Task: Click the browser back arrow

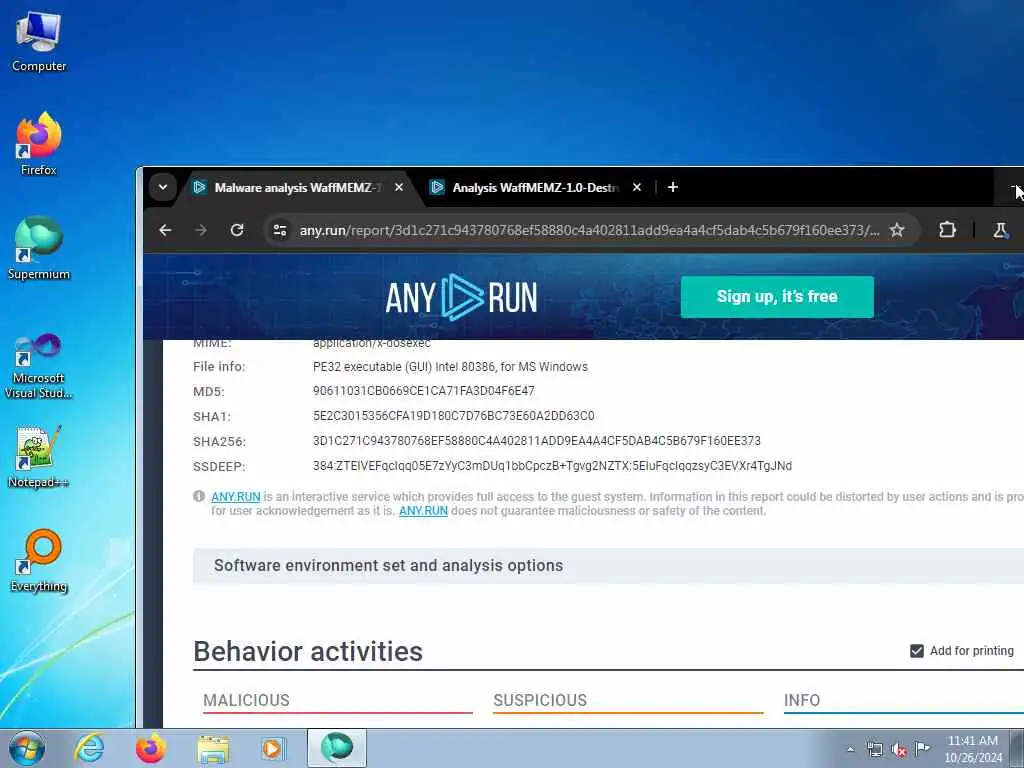Action: pyautogui.click(x=165, y=230)
